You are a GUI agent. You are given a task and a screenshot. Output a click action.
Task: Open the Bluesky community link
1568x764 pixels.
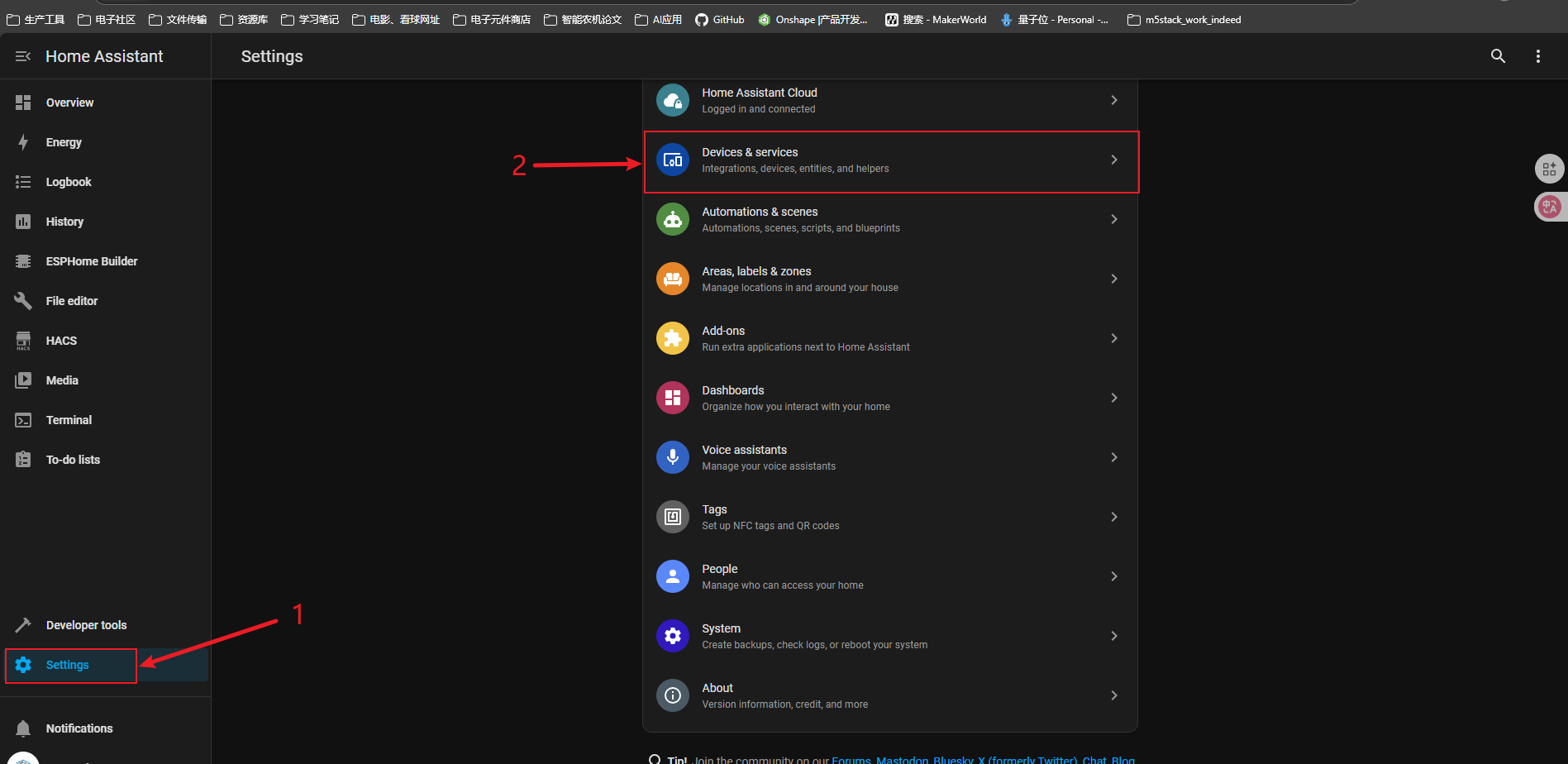pos(953,759)
